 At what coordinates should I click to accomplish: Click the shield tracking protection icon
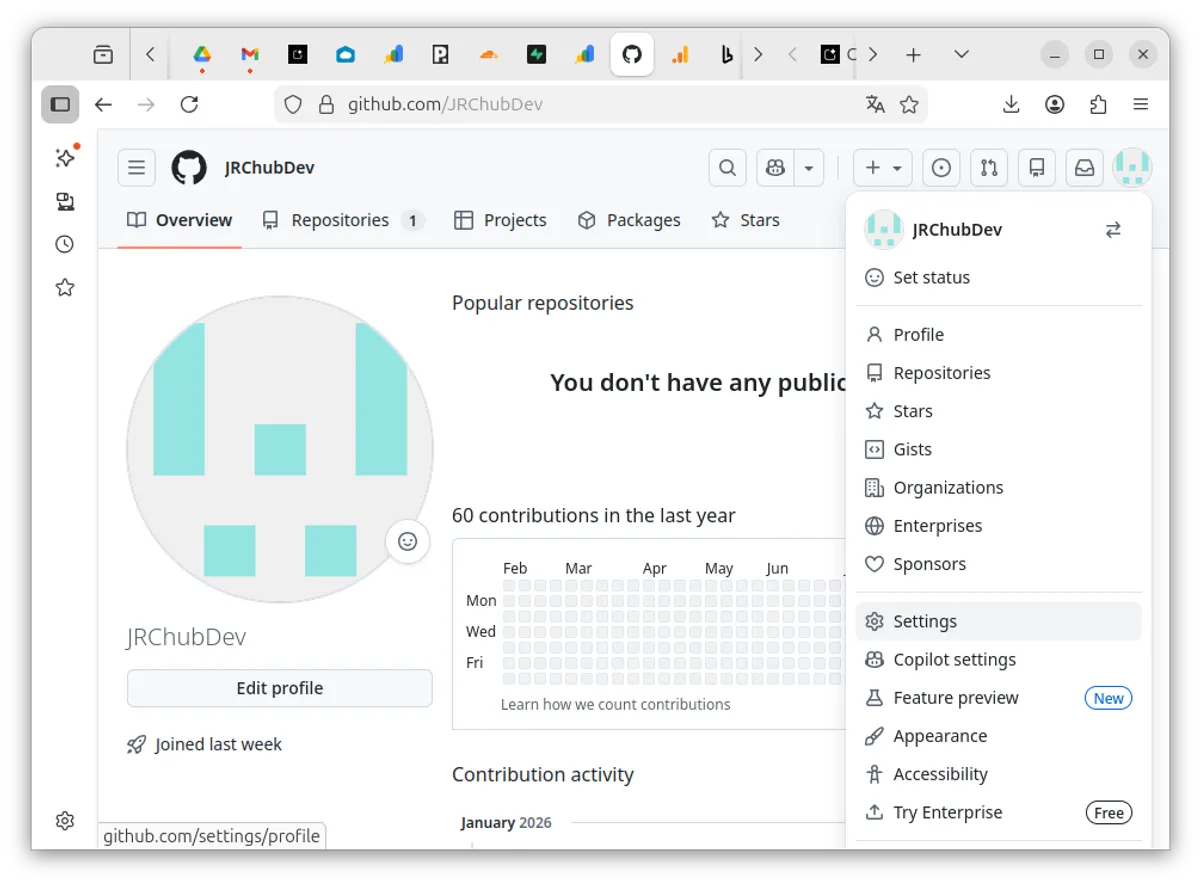(x=293, y=104)
